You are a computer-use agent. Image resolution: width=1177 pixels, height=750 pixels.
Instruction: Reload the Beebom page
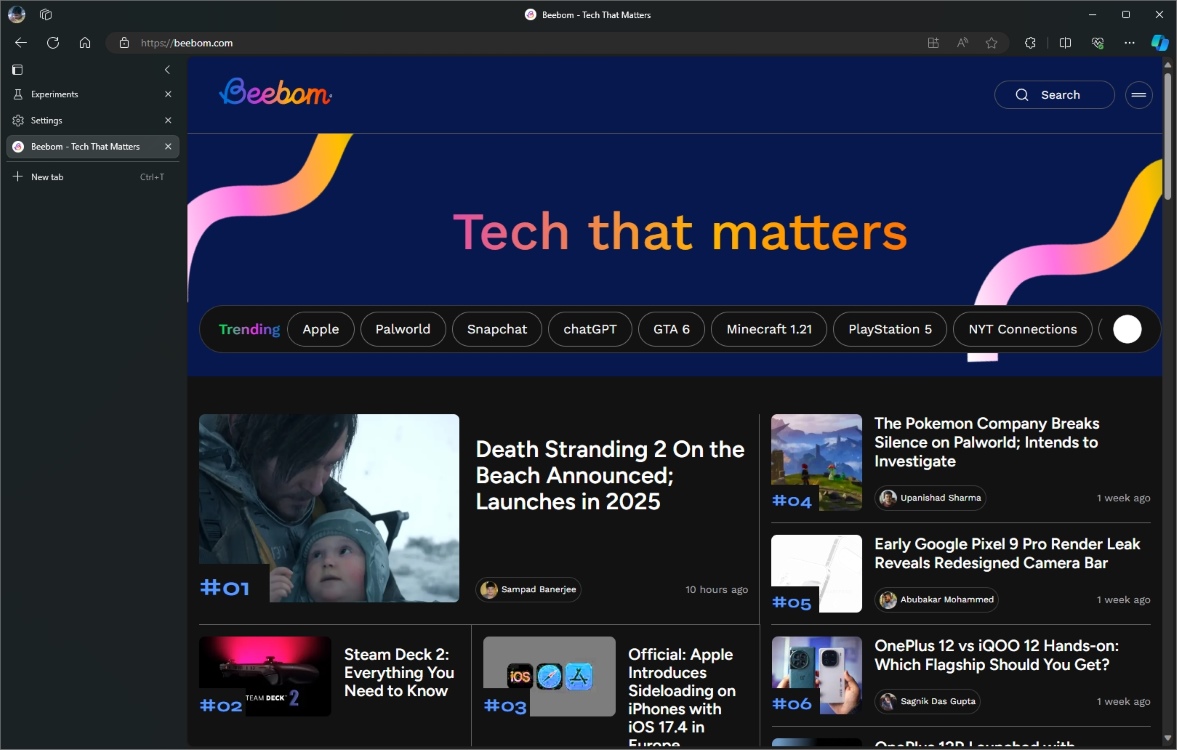click(53, 43)
